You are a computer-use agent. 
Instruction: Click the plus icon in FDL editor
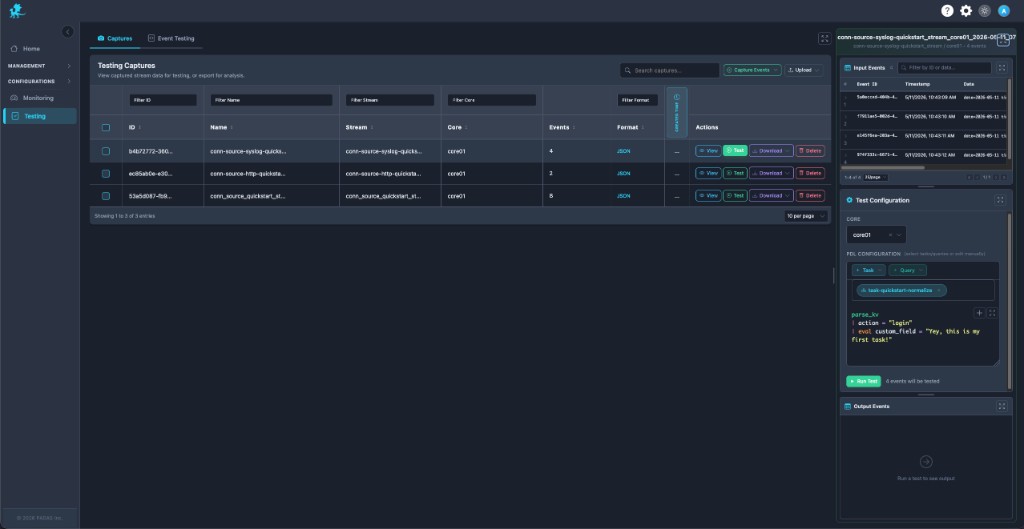(x=979, y=313)
